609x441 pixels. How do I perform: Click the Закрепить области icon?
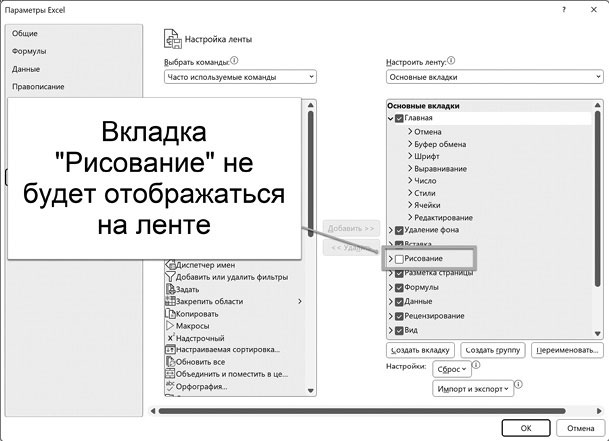(x=170, y=301)
